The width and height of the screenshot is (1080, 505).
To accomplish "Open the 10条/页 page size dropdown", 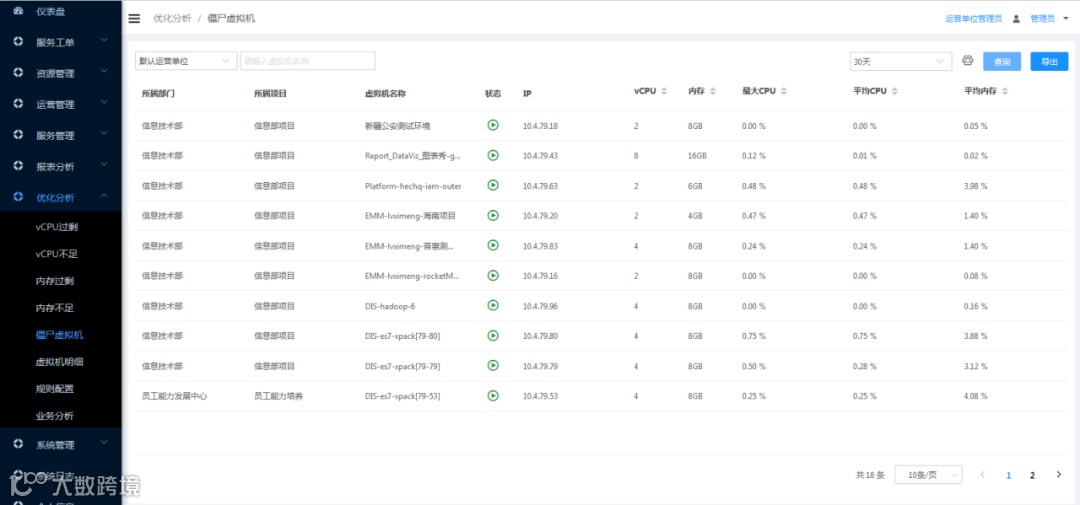I will click(928, 475).
